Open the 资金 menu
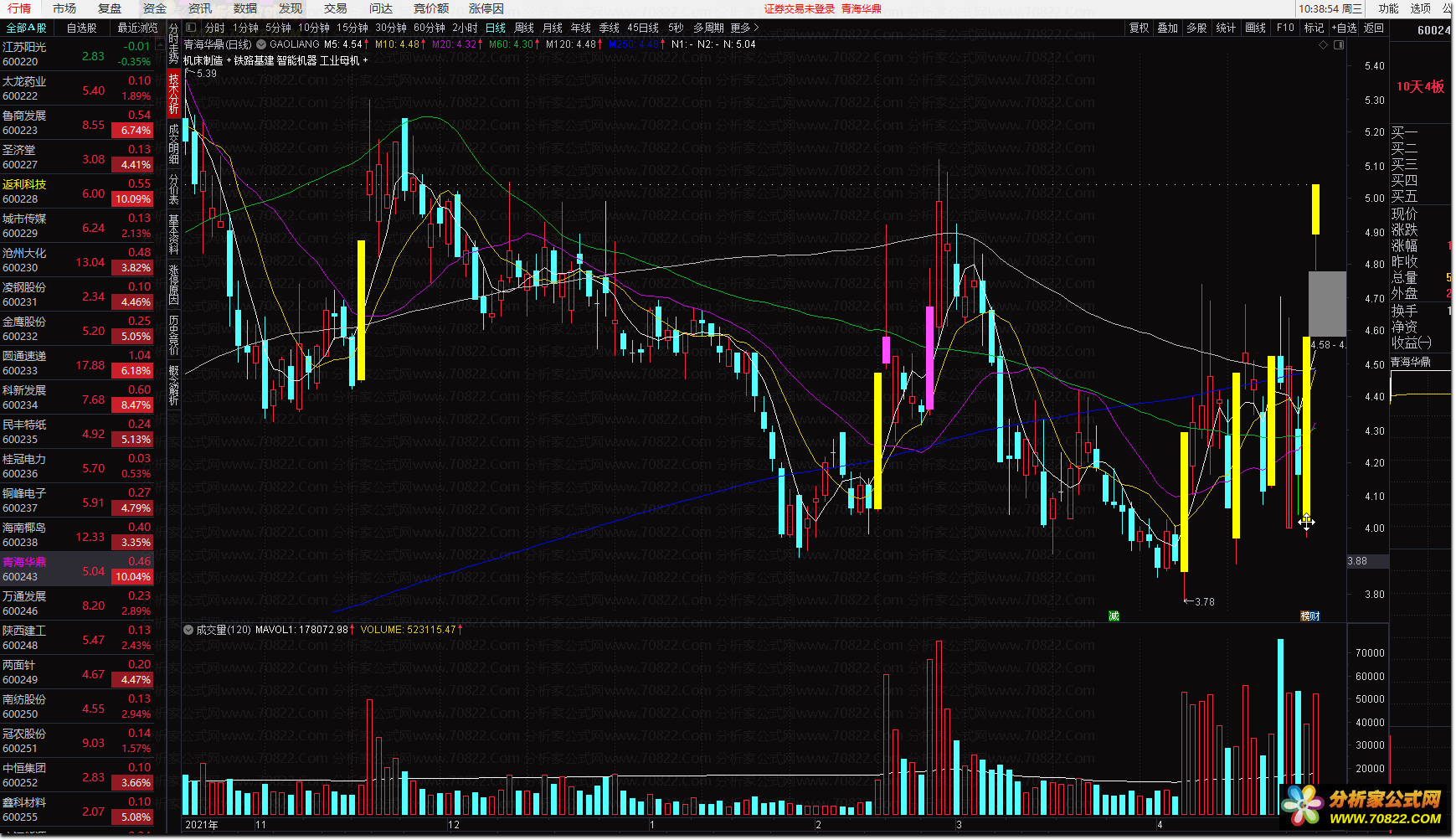The image size is (1456, 840). click(155, 8)
